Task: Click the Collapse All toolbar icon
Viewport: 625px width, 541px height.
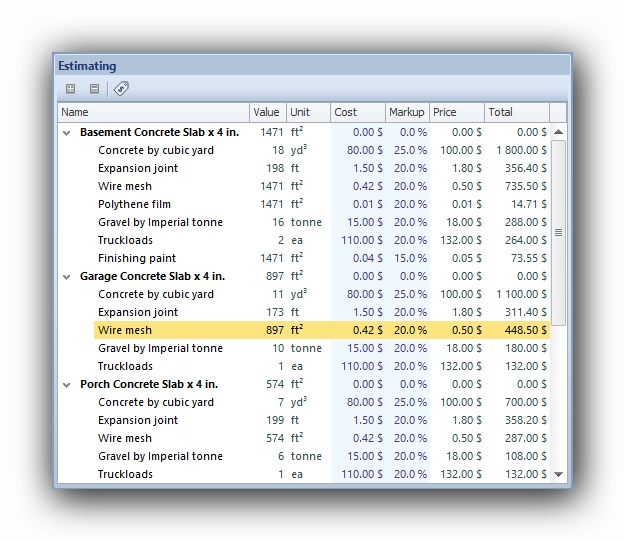Action: pos(94,89)
